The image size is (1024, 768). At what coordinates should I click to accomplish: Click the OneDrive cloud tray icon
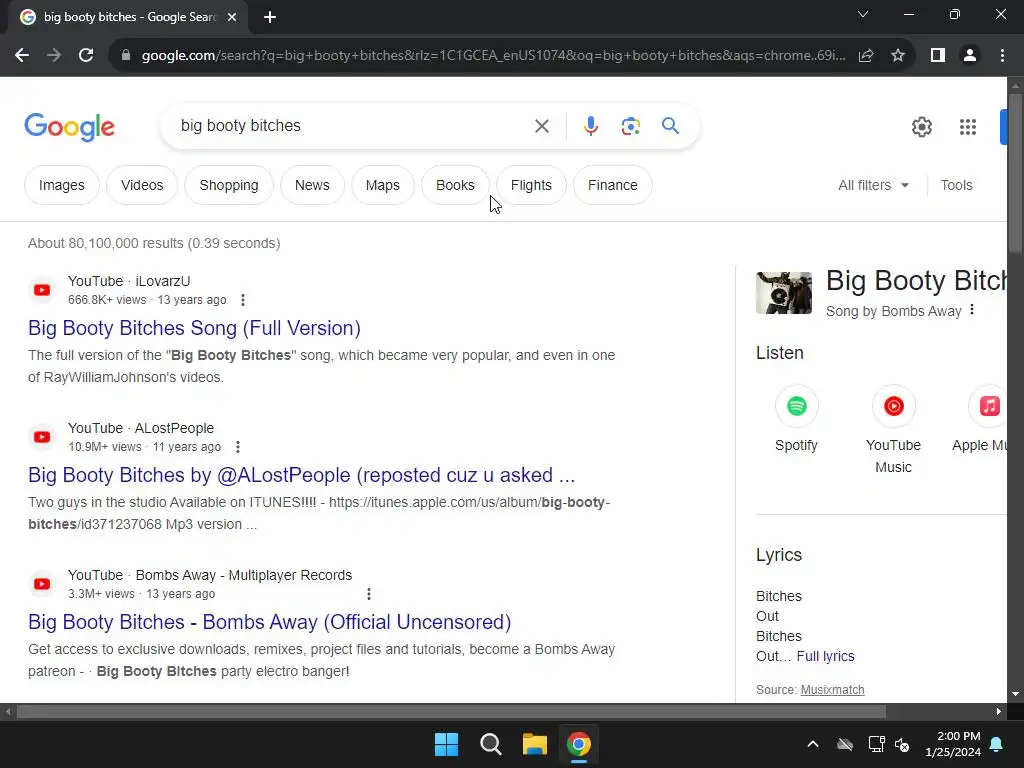[845, 744]
